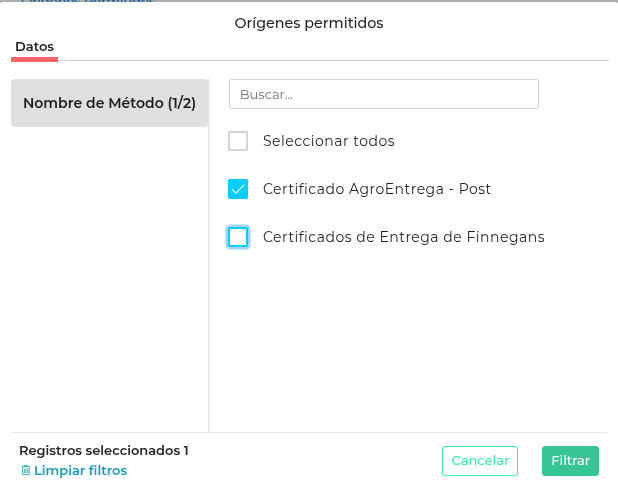
Task: Focus the Buscar search field
Action: pyautogui.click(x=384, y=94)
